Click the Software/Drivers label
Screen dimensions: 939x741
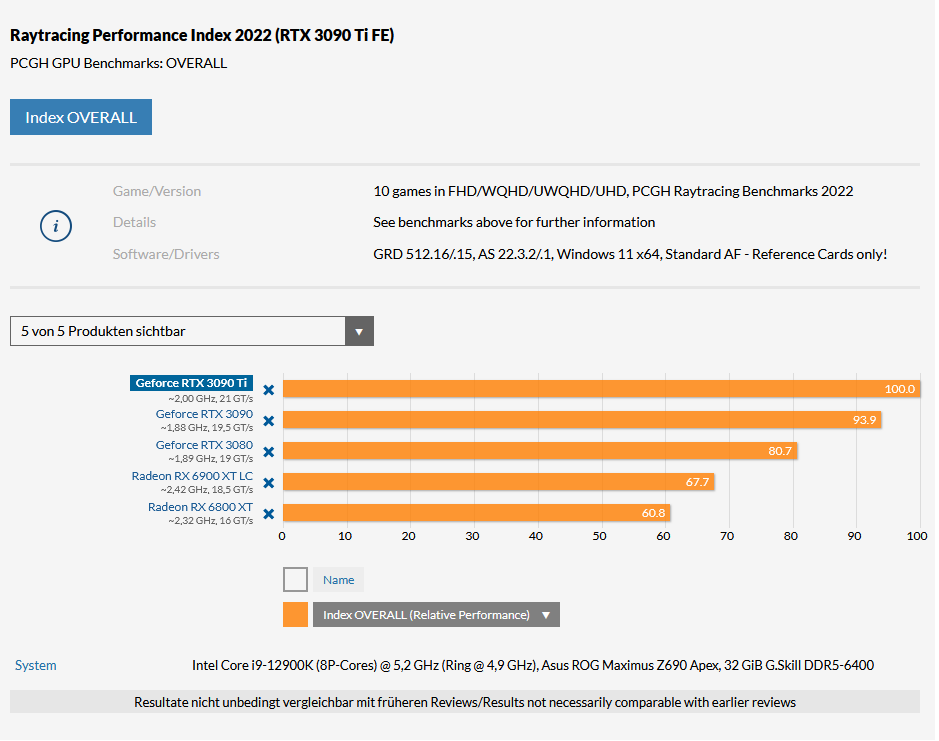pyautogui.click(x=166, y=255)
